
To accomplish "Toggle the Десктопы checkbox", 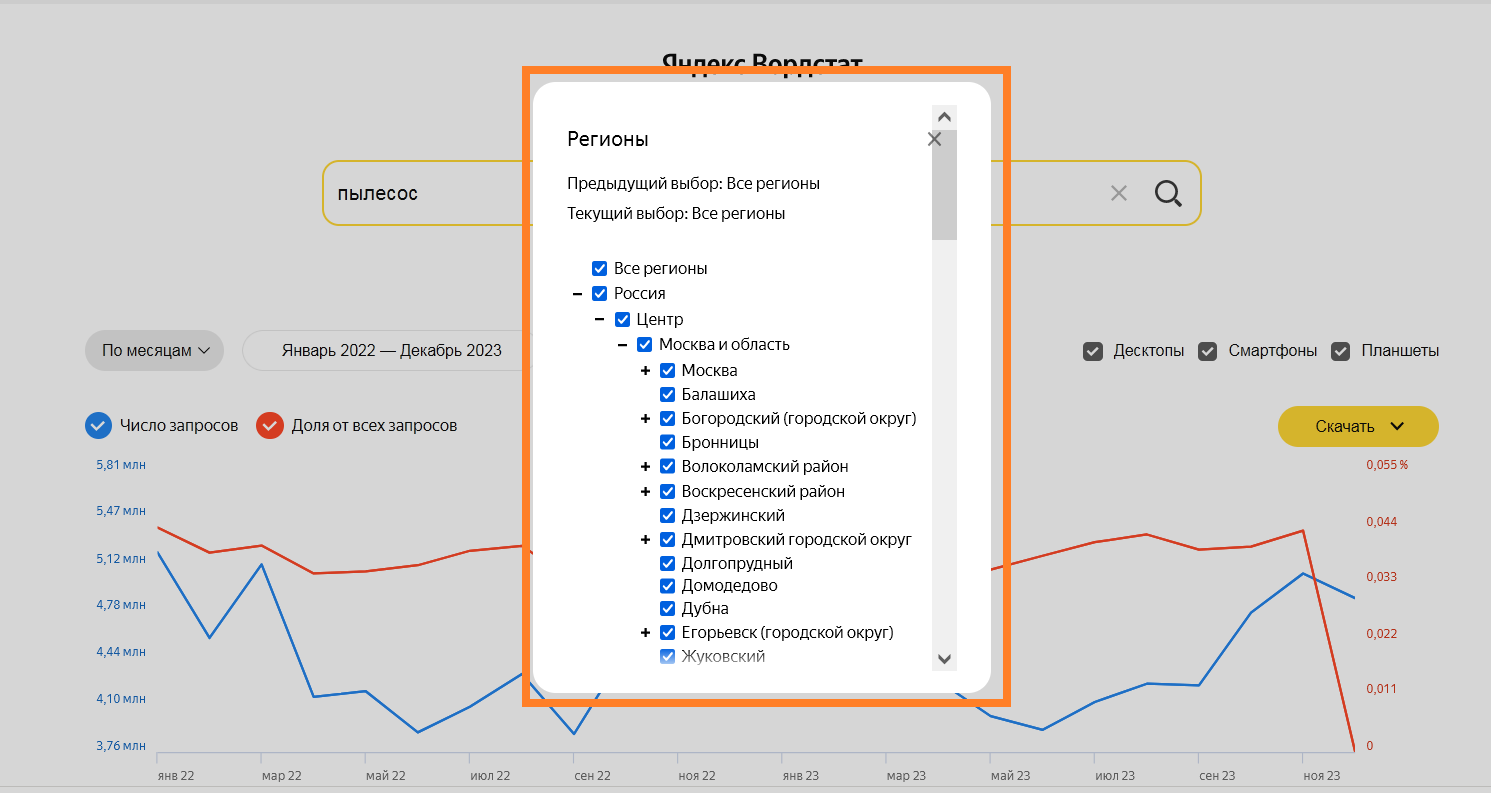I will coord(1093,351).
